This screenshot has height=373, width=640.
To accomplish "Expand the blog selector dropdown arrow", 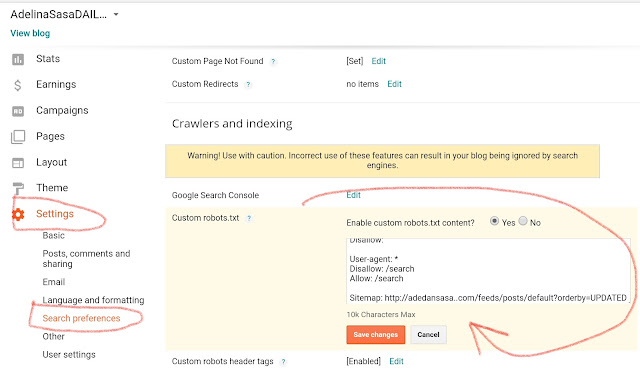I will (116, 14).
